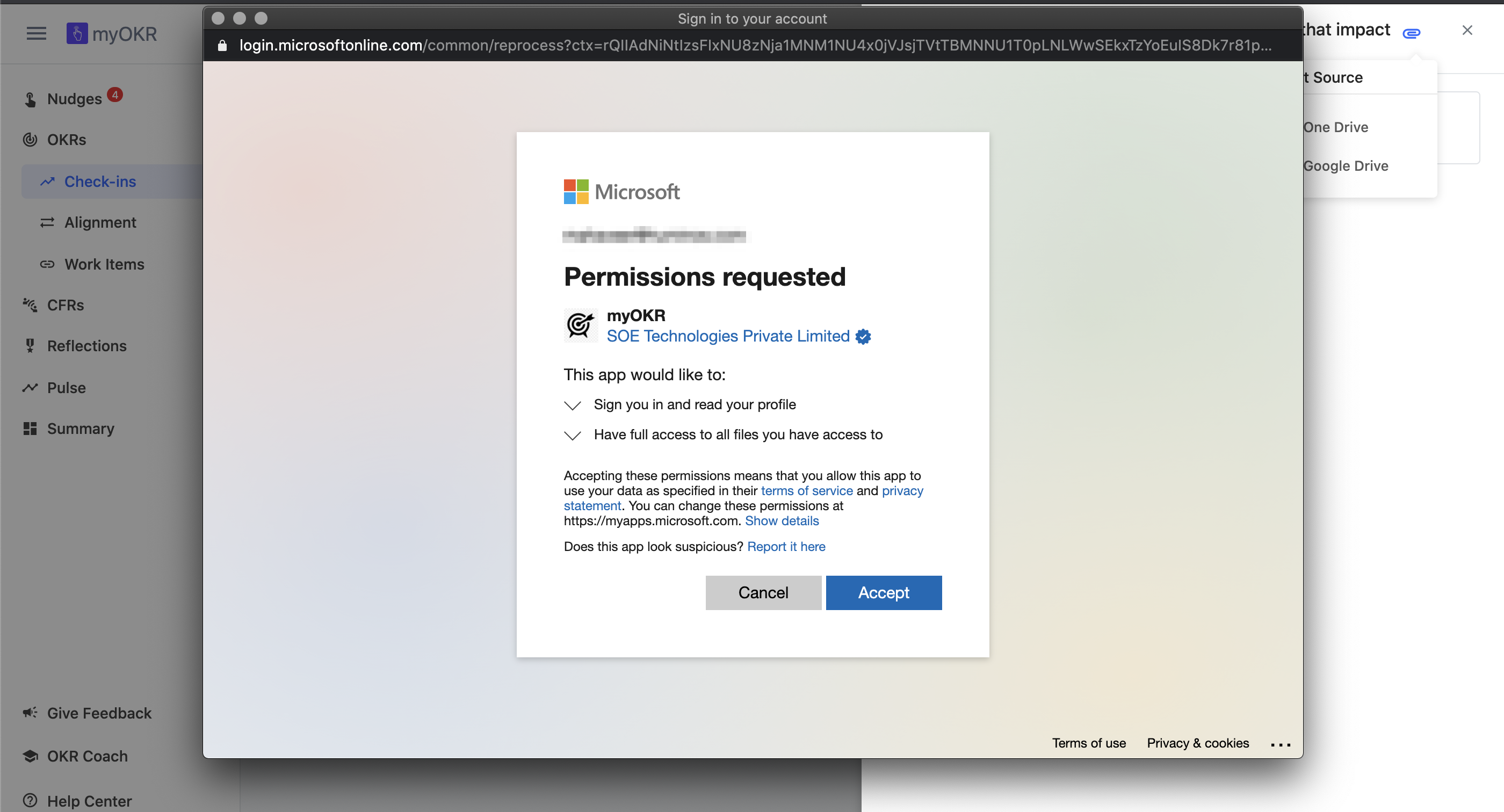Click the paperclip attachment icon
The height and width of the screenshot is (812, 1504).
1411,33
